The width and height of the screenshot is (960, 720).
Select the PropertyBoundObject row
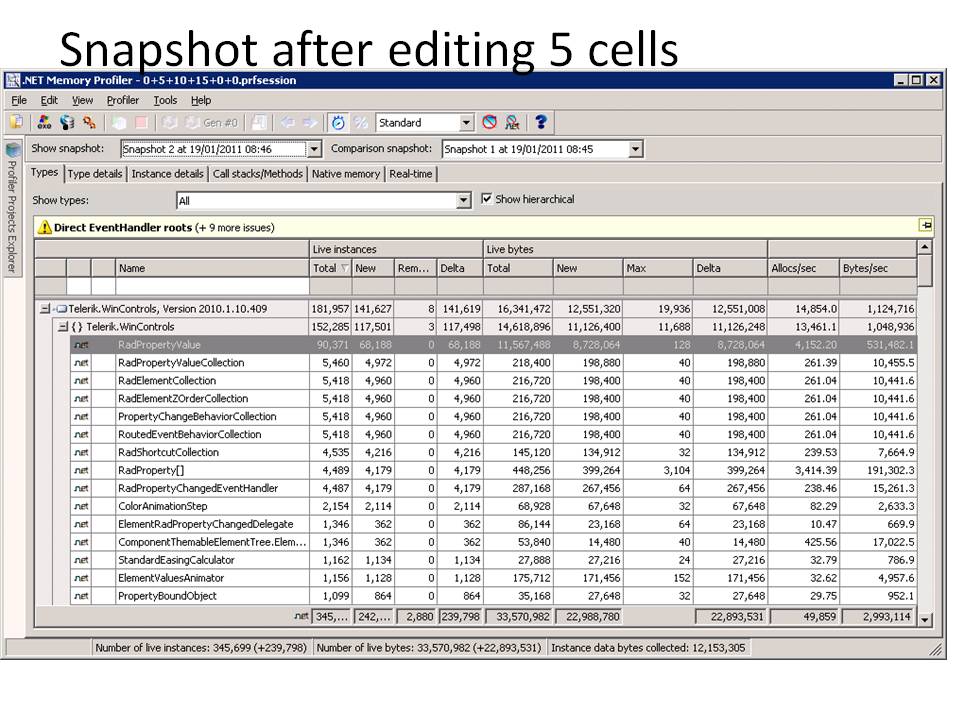[493, 596]
